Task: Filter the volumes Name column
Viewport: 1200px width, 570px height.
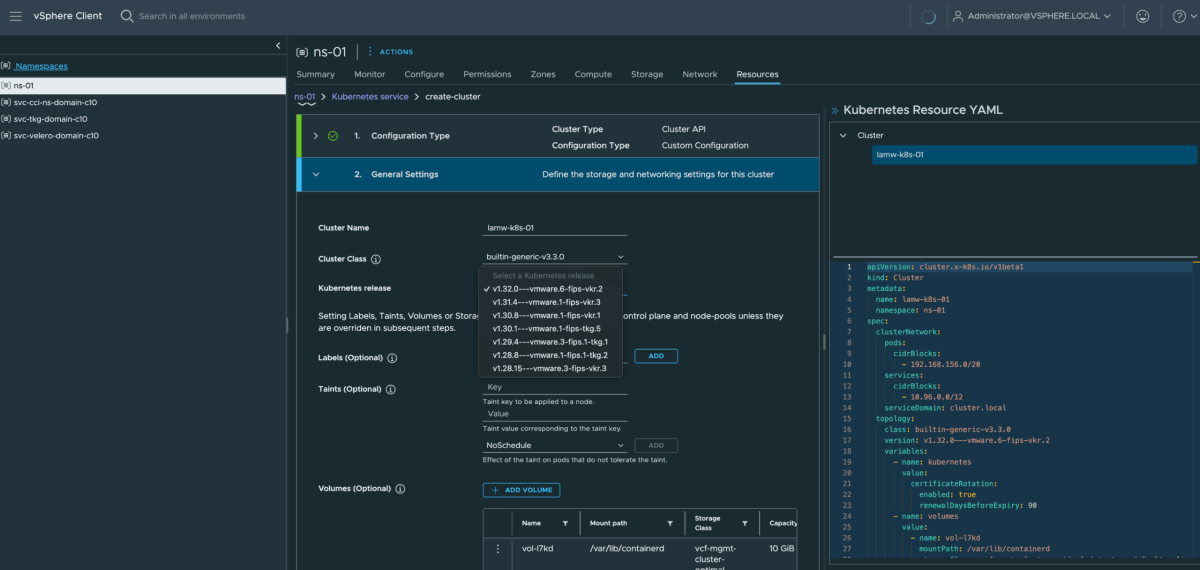Action: point(565,523)
